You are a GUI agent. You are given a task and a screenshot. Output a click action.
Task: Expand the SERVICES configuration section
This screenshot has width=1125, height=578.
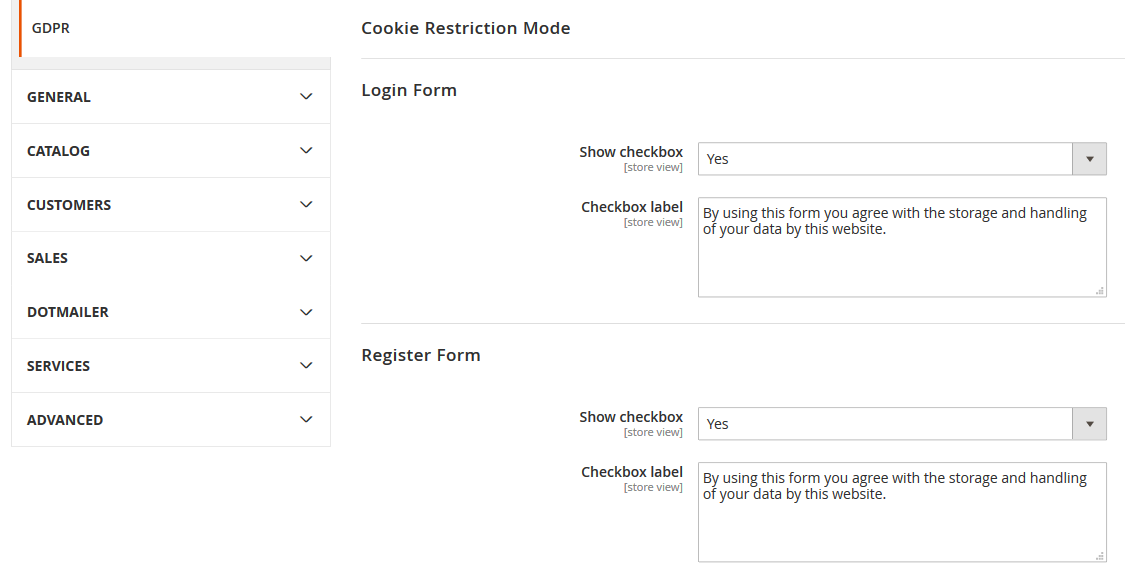click(x=170, y=365)
